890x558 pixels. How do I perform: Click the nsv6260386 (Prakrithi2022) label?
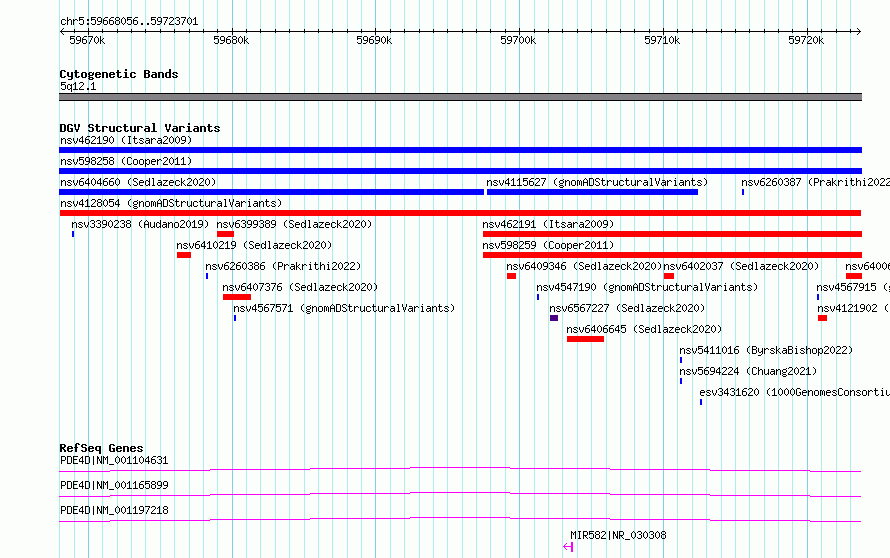pyautogui.click(x=283, y=266)
